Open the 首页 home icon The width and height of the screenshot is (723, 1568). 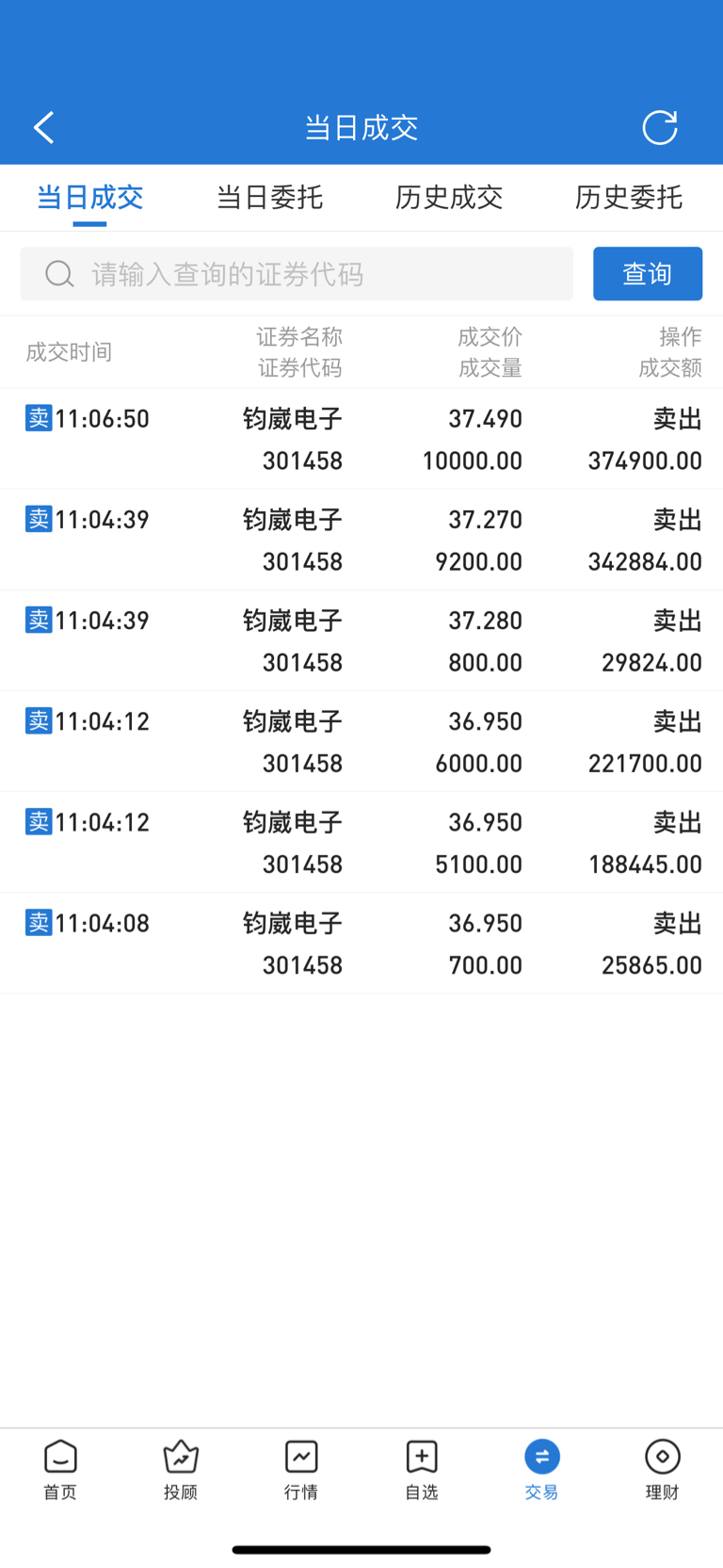click(60, 1468)
